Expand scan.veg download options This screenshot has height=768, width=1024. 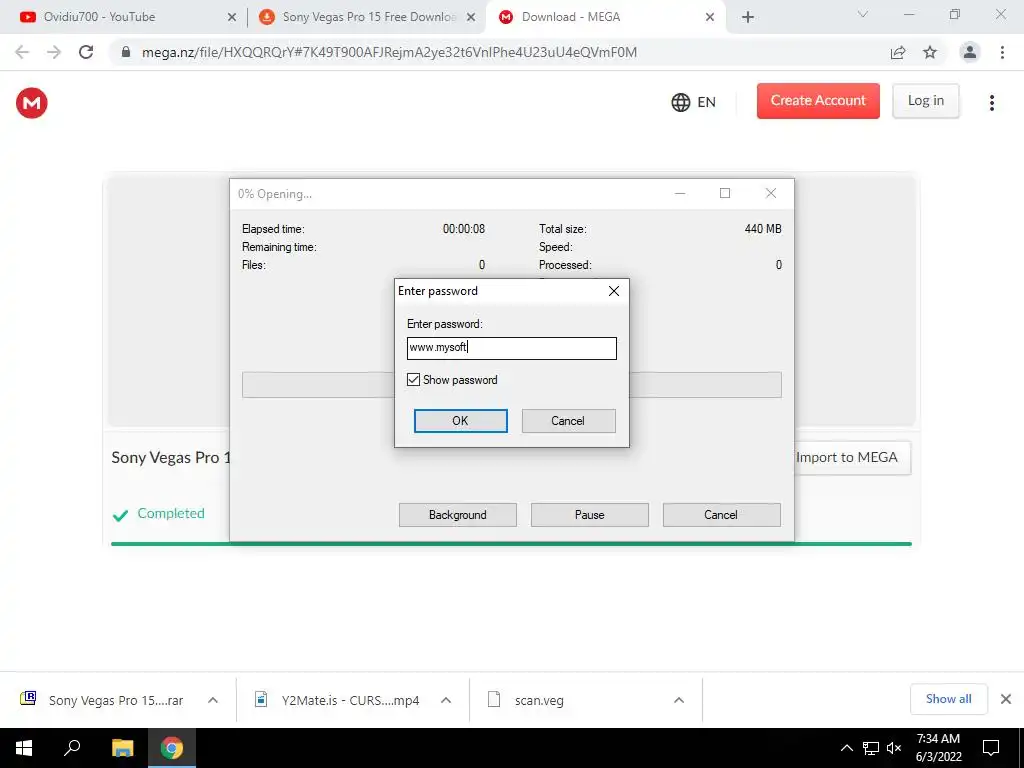679,700
